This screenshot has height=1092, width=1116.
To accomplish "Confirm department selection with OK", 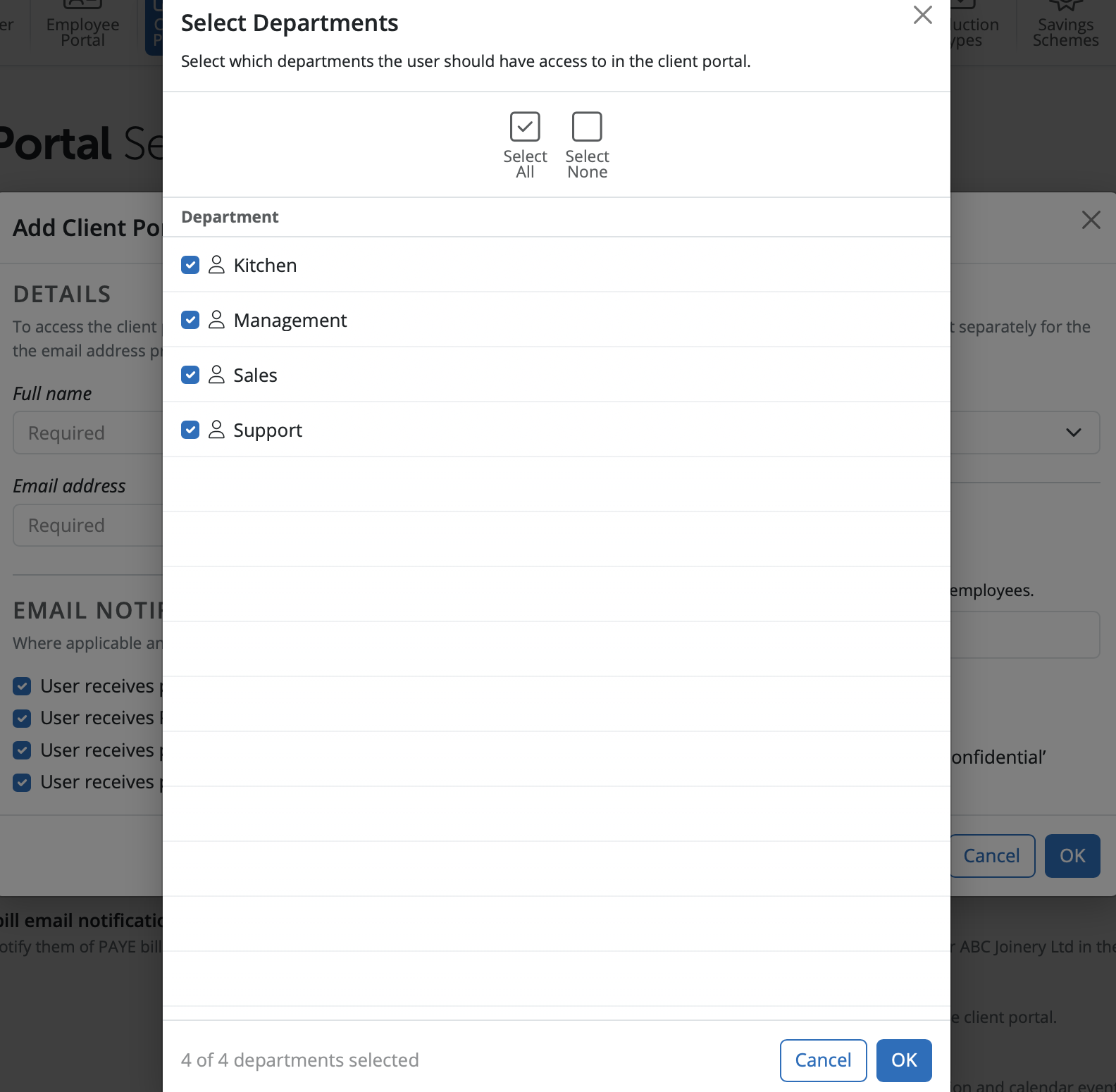I will [x=903, y=1060].
